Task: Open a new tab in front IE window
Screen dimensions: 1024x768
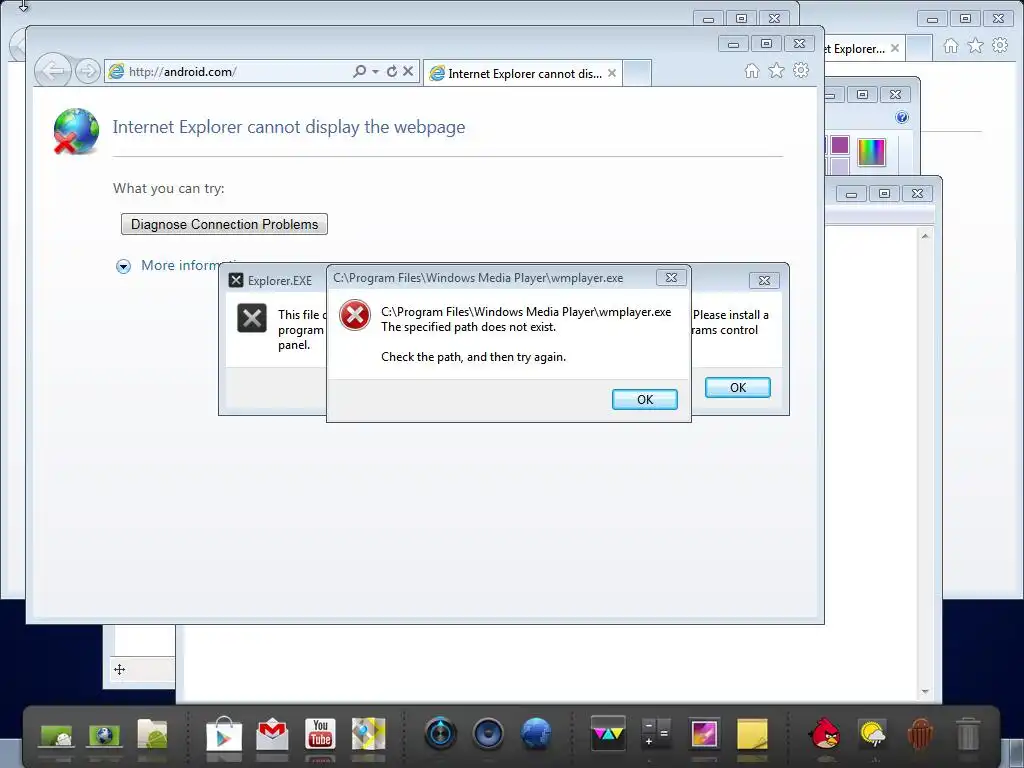Action: (x=637, y=73)
